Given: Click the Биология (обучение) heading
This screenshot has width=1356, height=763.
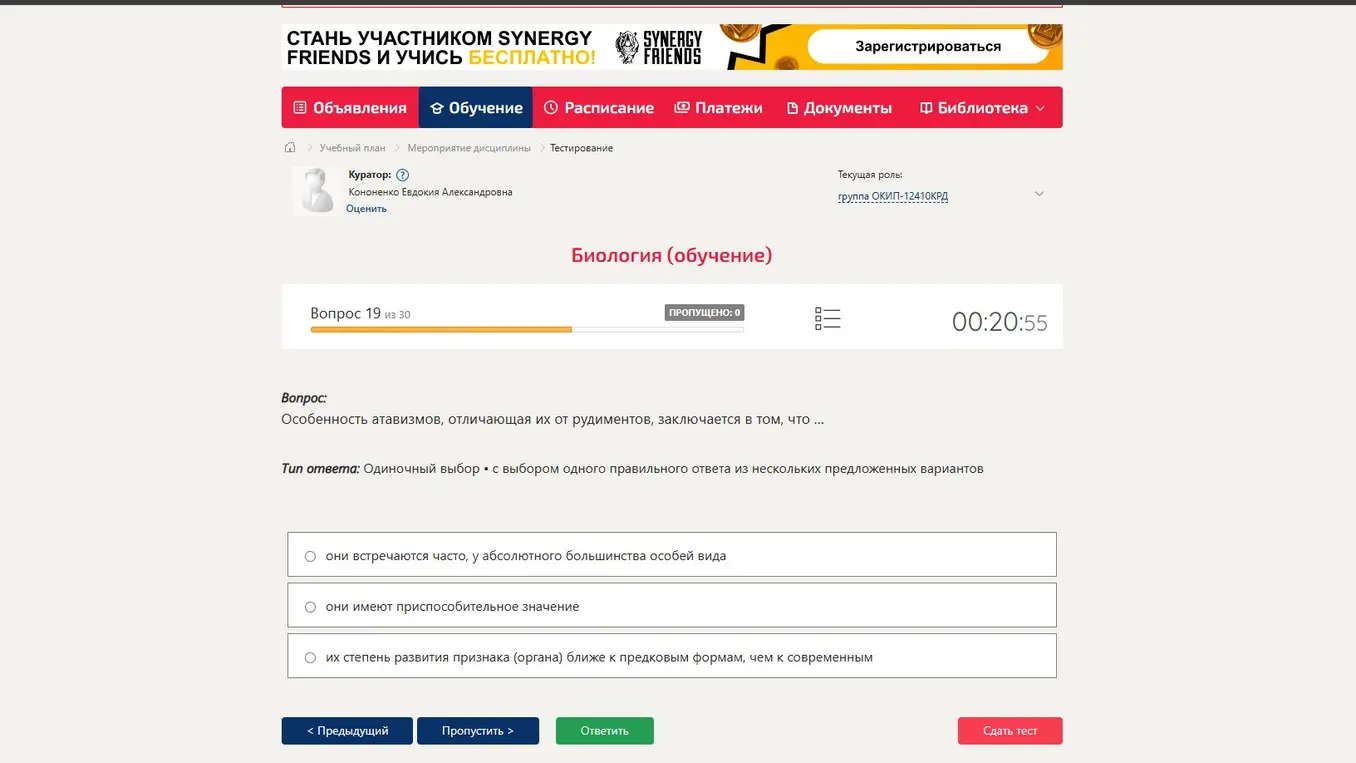Looking at the screenshot, I should pyautogui.click(x=672, y=255).
